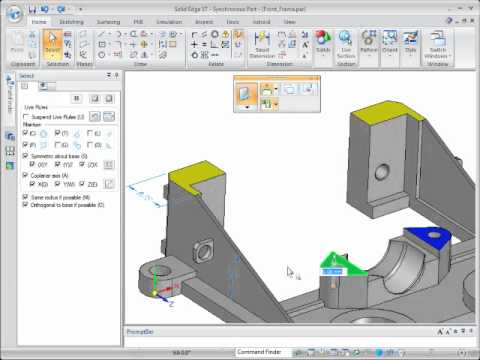
Task: Click the Pattern icon
Action: coord(368,39)
